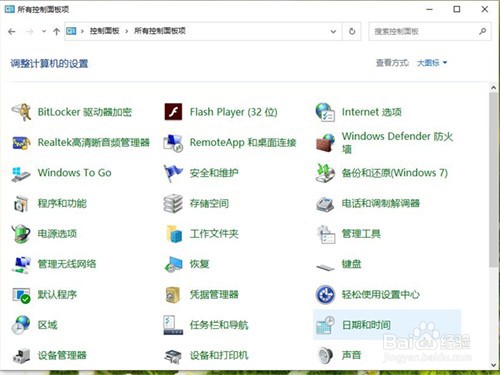The image size is (500, 375).
Task: Expand chevron before 控制面板 breadcrumb
Action: [x=82, y=31]
